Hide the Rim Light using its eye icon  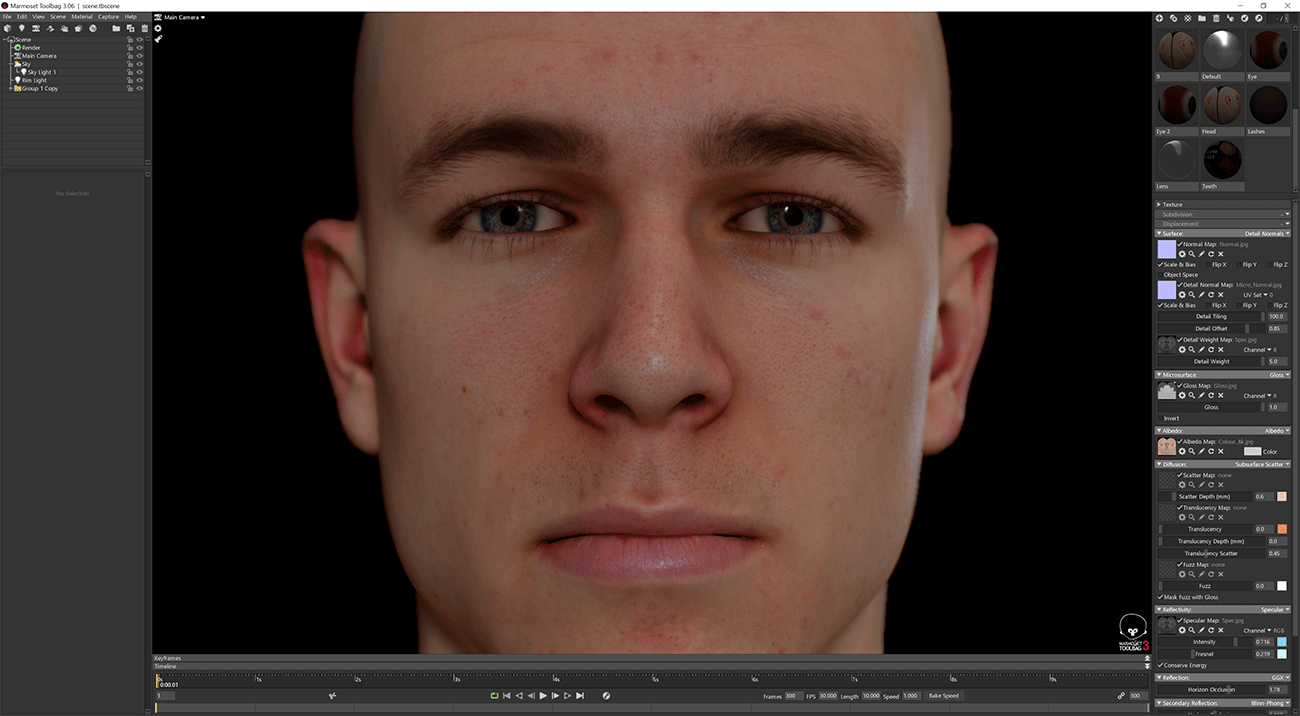pyautogui.click(x=139, y=80)
